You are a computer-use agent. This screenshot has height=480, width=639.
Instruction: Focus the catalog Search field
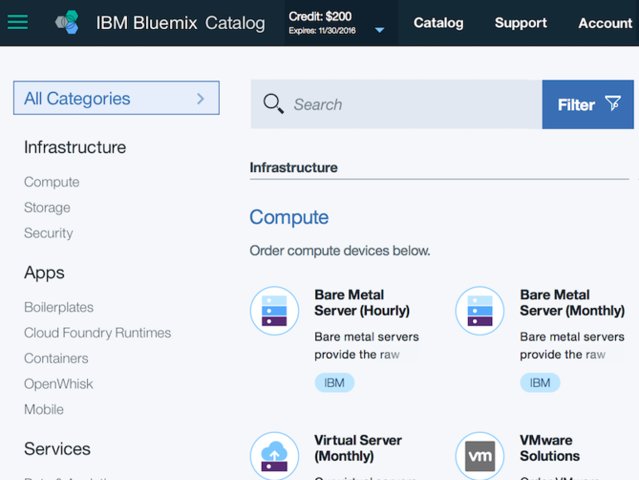[396, 104]
